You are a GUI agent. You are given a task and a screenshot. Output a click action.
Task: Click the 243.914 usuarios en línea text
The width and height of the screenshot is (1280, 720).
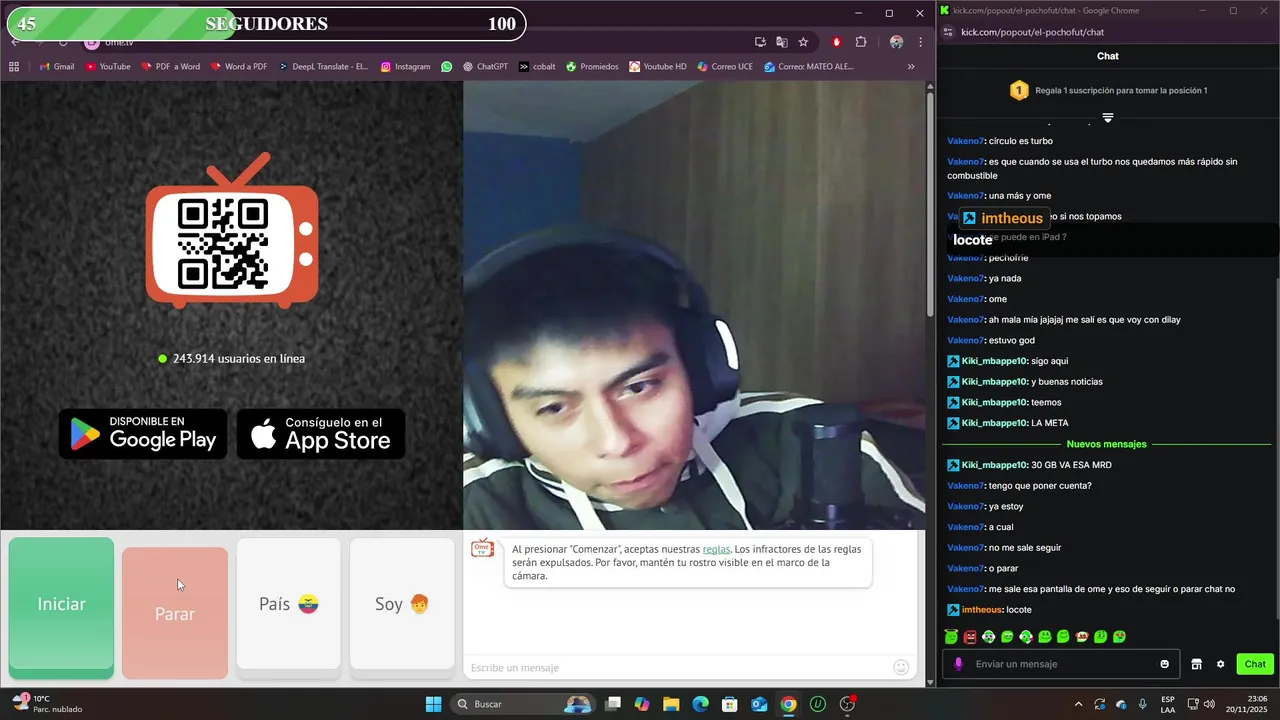coord(239,358)
